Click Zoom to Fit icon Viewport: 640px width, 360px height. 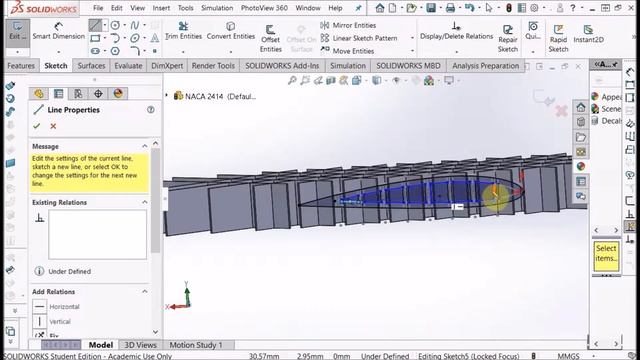tap(292, 80)
